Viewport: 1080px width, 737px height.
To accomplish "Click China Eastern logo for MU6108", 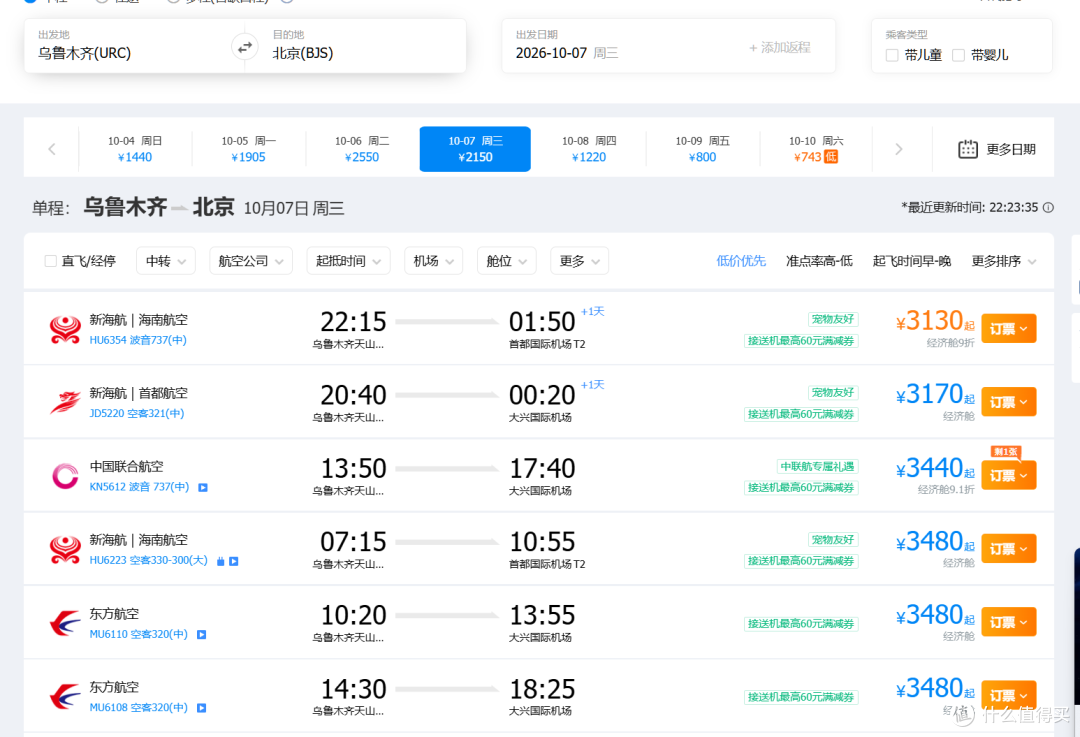I will [x=65, y=696].
